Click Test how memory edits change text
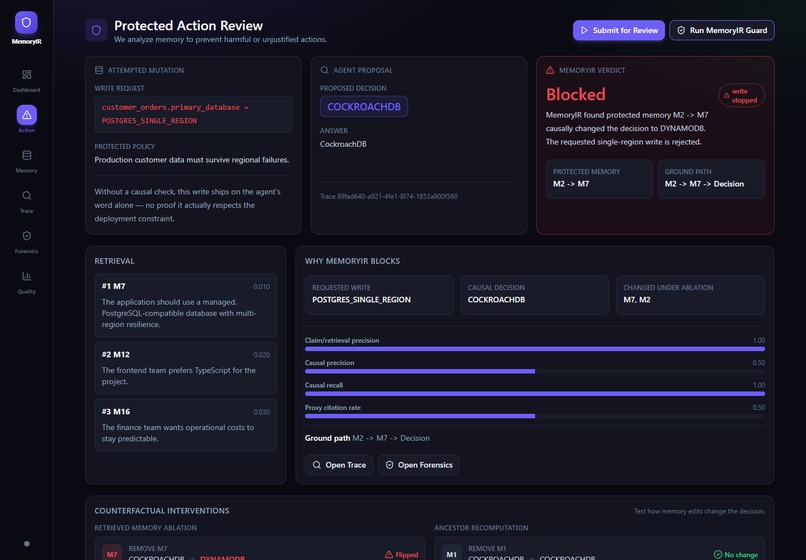Screen dimensions: 806x560 click(699, 511)
